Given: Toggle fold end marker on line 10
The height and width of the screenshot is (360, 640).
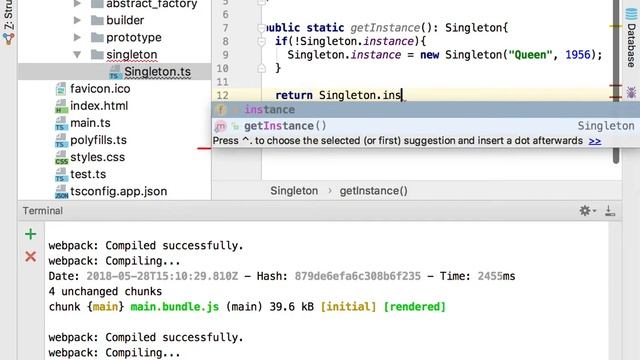Looking at the screenshot, I should pyautogui.click(x=262, y=68).
